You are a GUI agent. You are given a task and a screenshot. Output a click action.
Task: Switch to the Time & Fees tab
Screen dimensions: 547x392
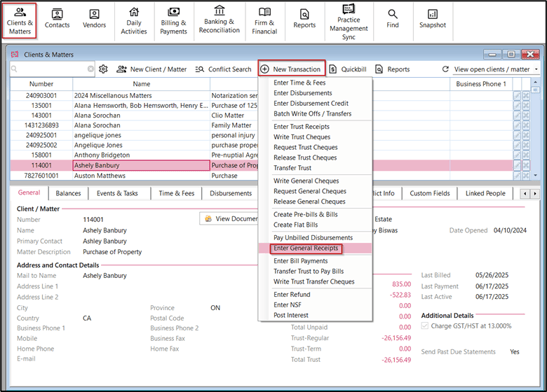177,193
